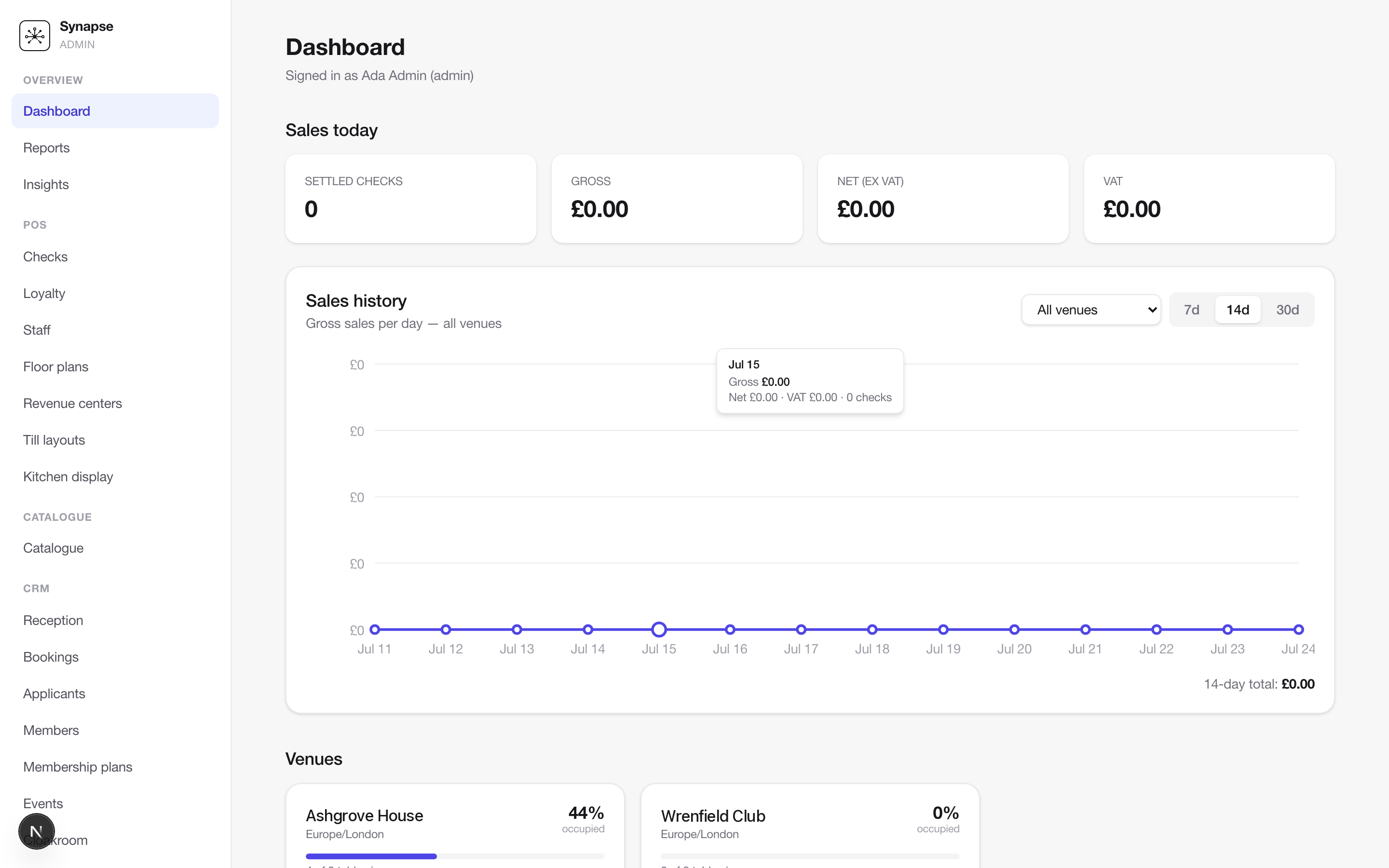Open the Catalogue link
Image resolution: width=1389 pixels, height=868 pixels.
tap(115, 548)
